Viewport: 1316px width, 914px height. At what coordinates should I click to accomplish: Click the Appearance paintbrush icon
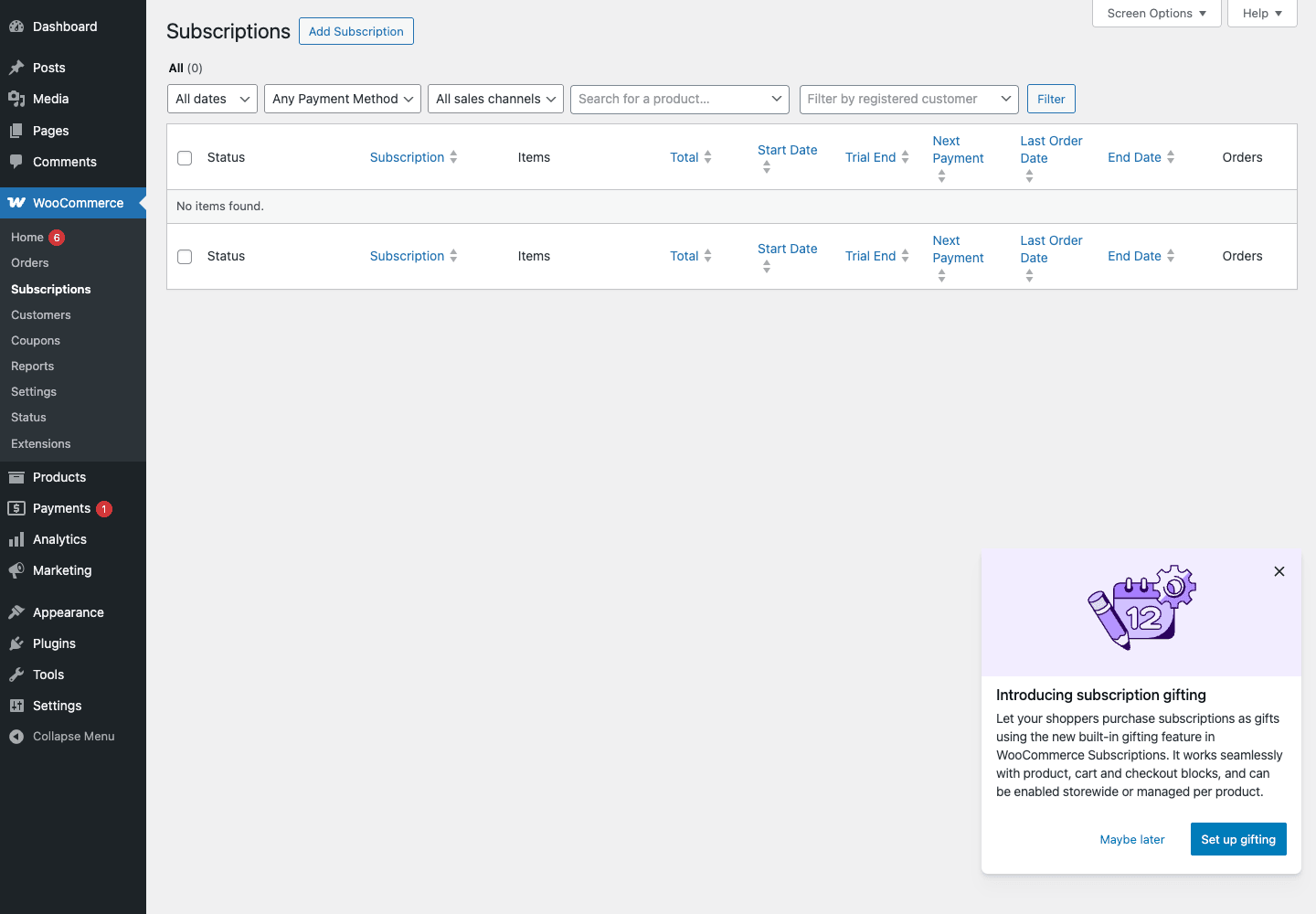point(16,612)
